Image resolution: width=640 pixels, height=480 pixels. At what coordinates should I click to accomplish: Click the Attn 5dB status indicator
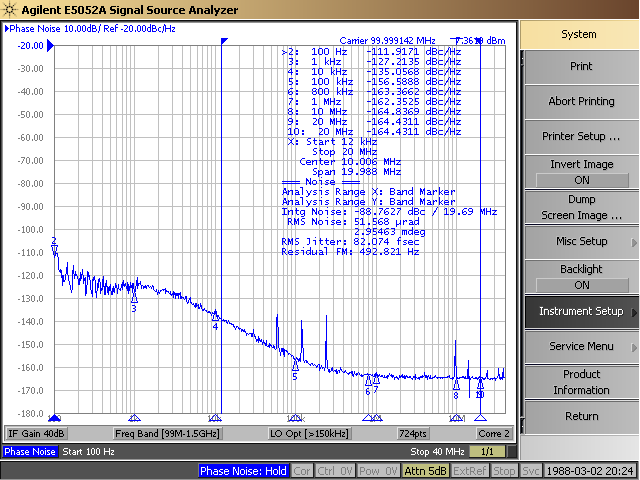(425, 471)
